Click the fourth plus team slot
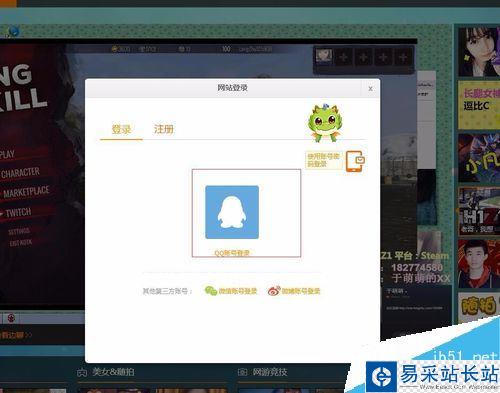This screenshot has height=393, width=500. coord(403,57)
